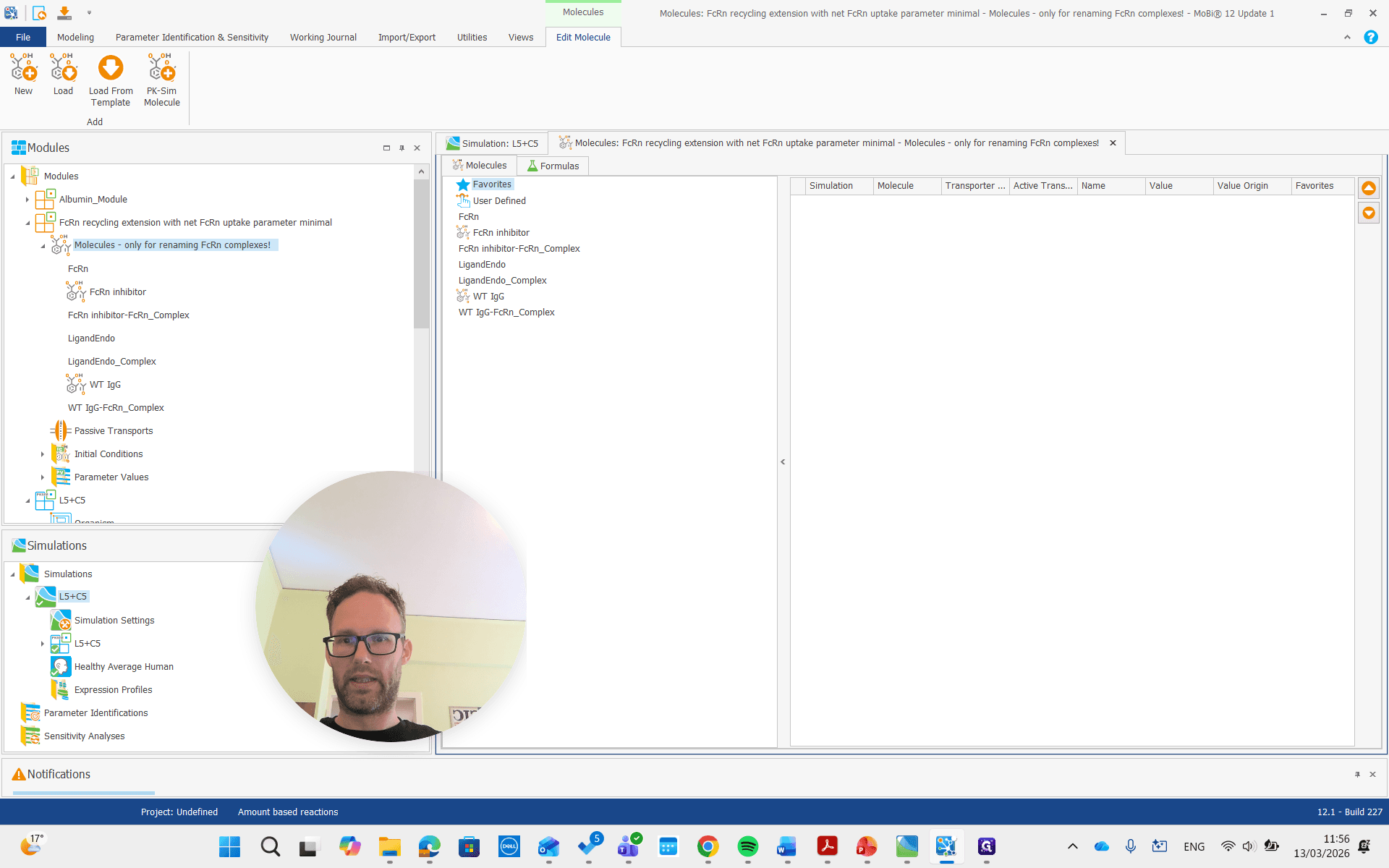Open File Explorer from the taskbar

(x=389, y=846)
